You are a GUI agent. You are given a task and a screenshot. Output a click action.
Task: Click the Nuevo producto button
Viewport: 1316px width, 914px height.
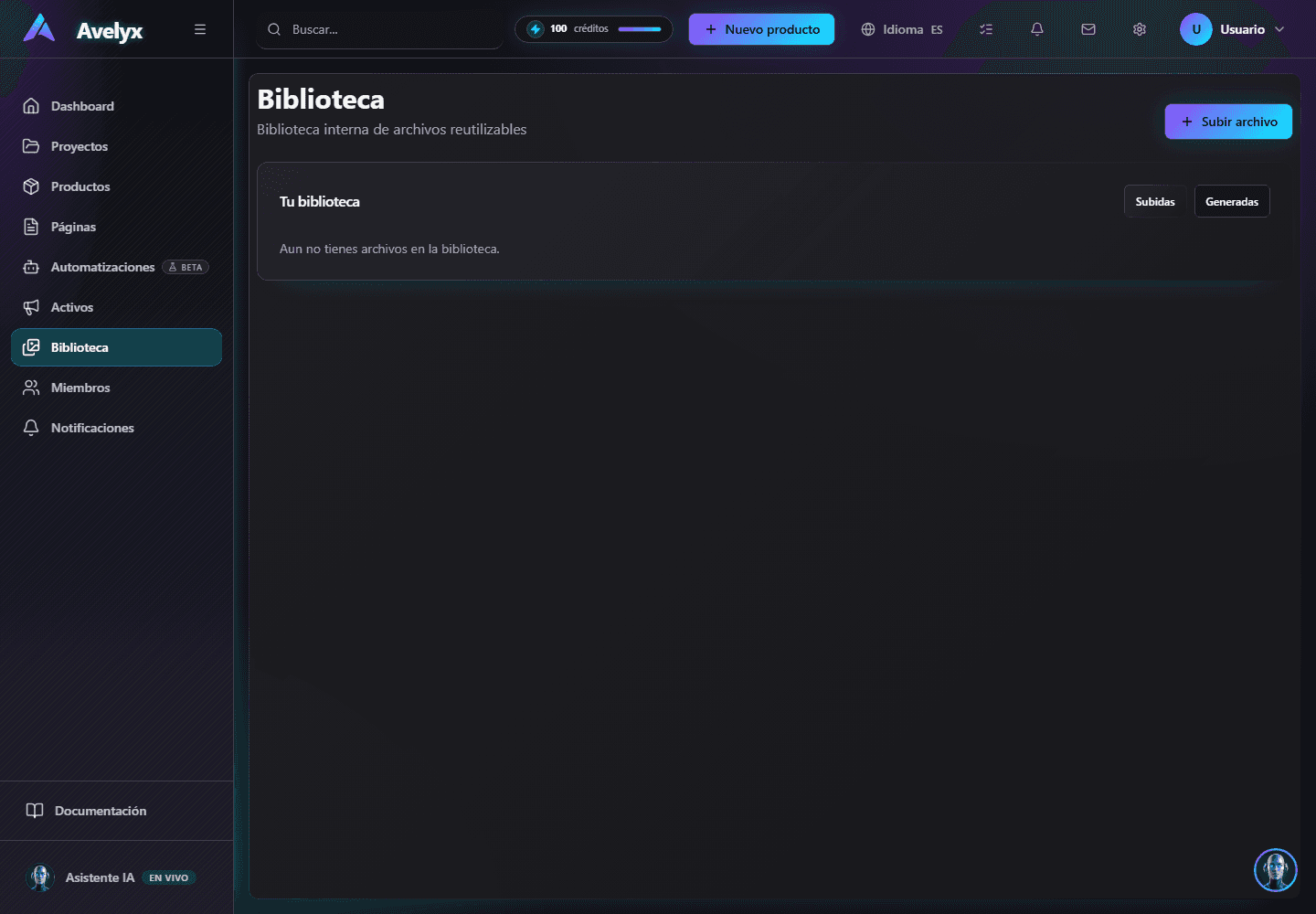(x=761, y=29)
